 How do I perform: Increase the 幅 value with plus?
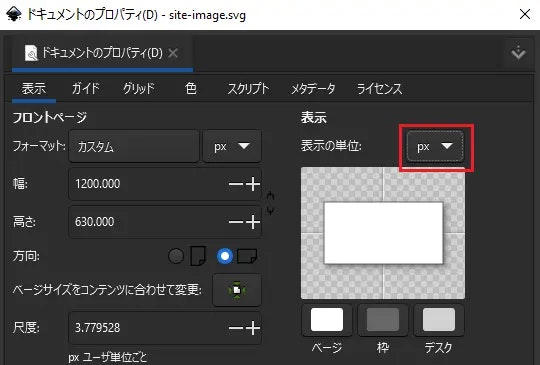pos(253,184)
